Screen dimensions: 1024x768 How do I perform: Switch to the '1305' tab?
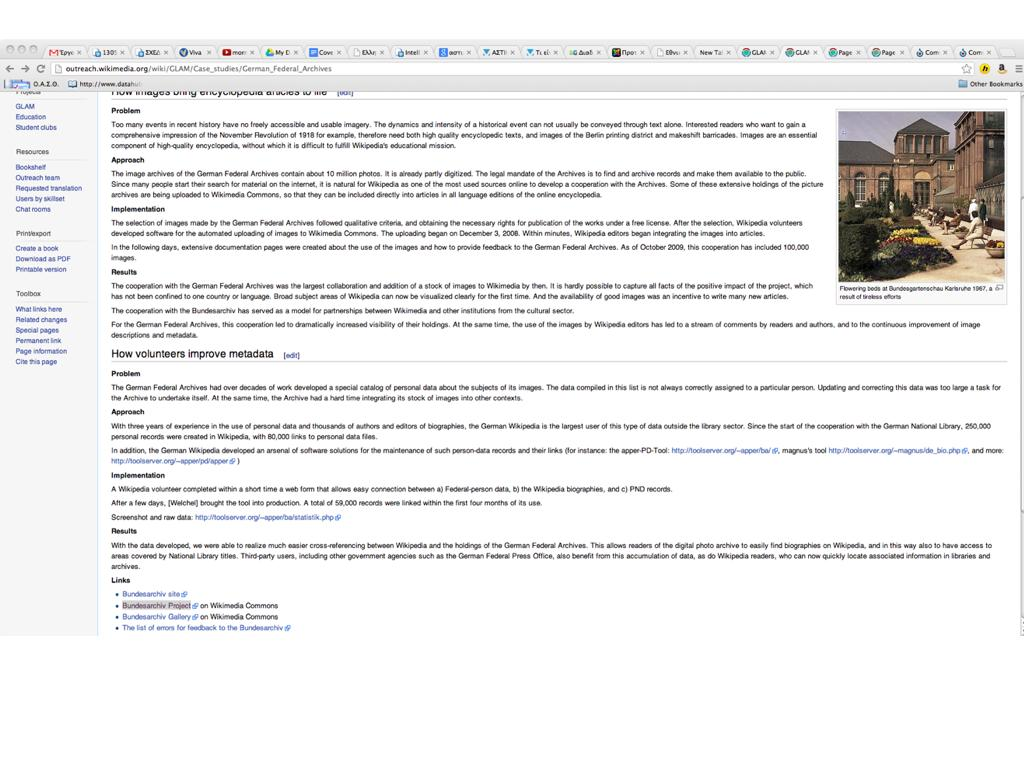coord(108,52)
